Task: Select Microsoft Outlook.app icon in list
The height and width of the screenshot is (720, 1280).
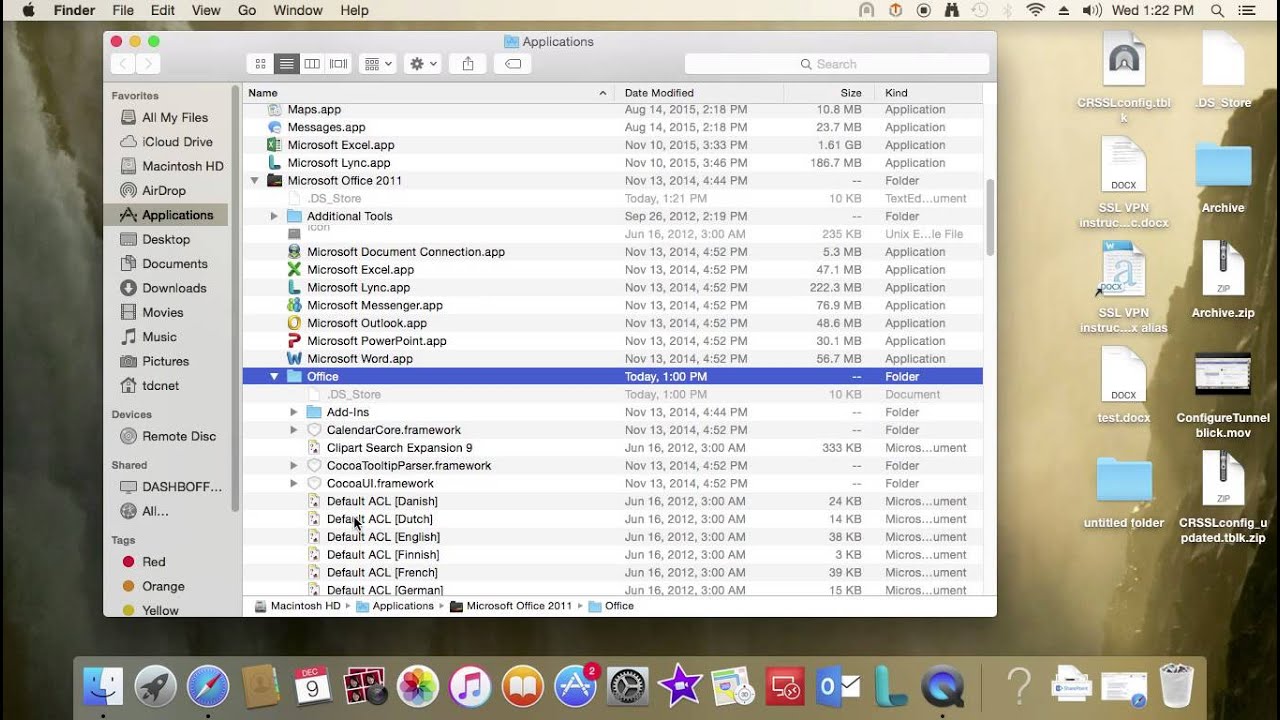Action: pos(294,323)
